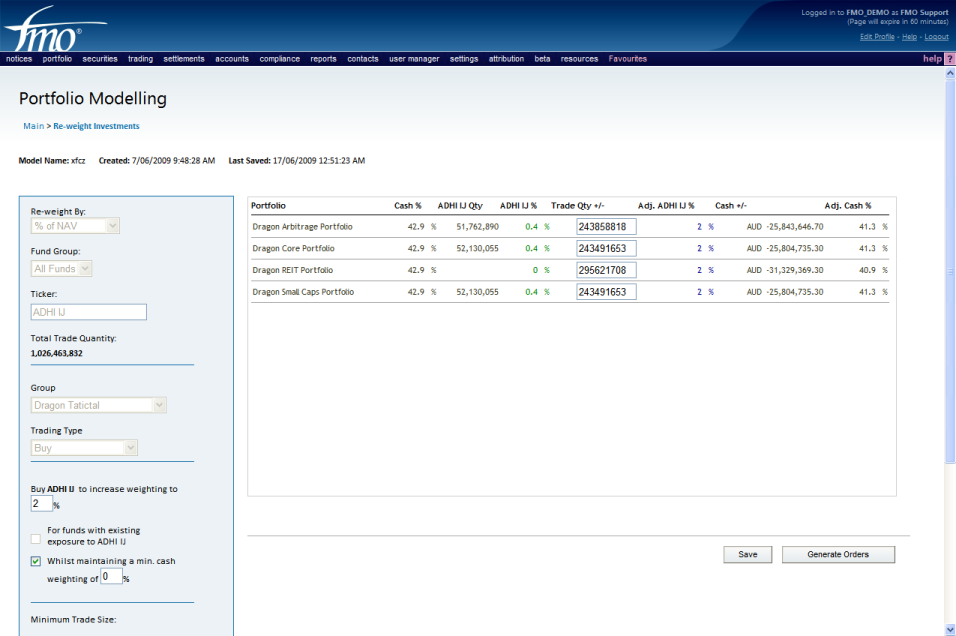Follow the Edit Profile link
This screenshot has height=636, width=956.
pyautogui.click(x=877, y=37)
